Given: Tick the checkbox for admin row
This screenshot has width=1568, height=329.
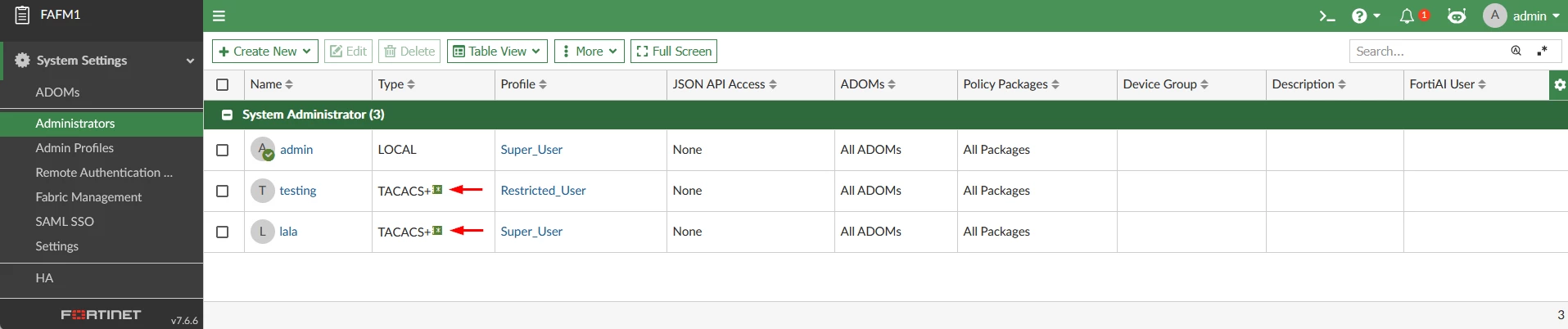Looking at the screenshot, I should pos(222,150).
